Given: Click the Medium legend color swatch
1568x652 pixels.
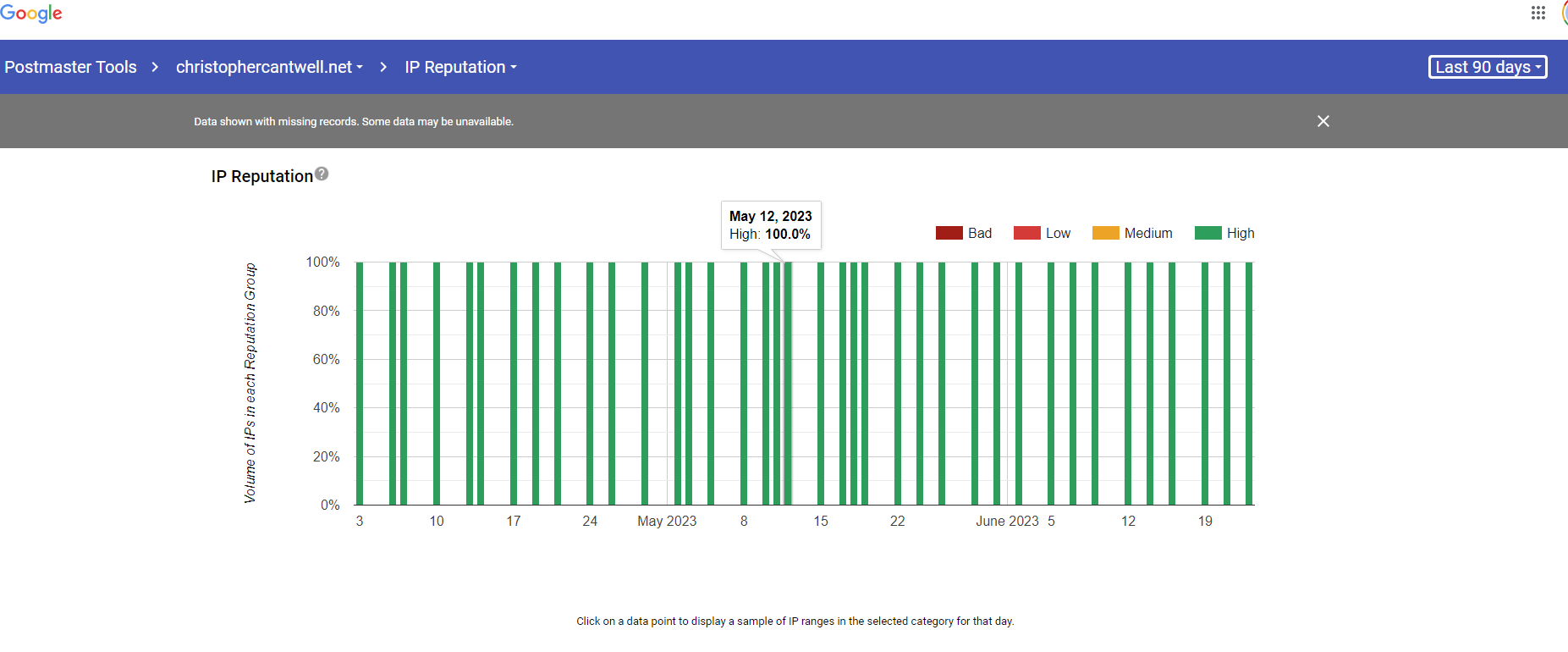Looking at the screenshot, I should 1106,233.
